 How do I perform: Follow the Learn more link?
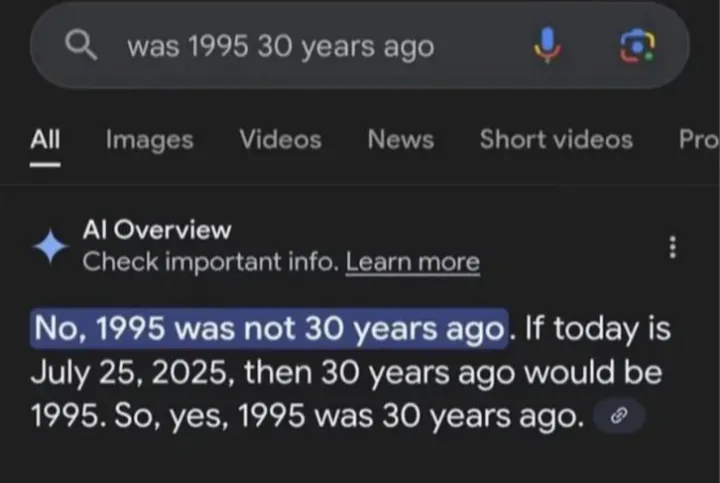pyautogui.click(x=413, y=262)
